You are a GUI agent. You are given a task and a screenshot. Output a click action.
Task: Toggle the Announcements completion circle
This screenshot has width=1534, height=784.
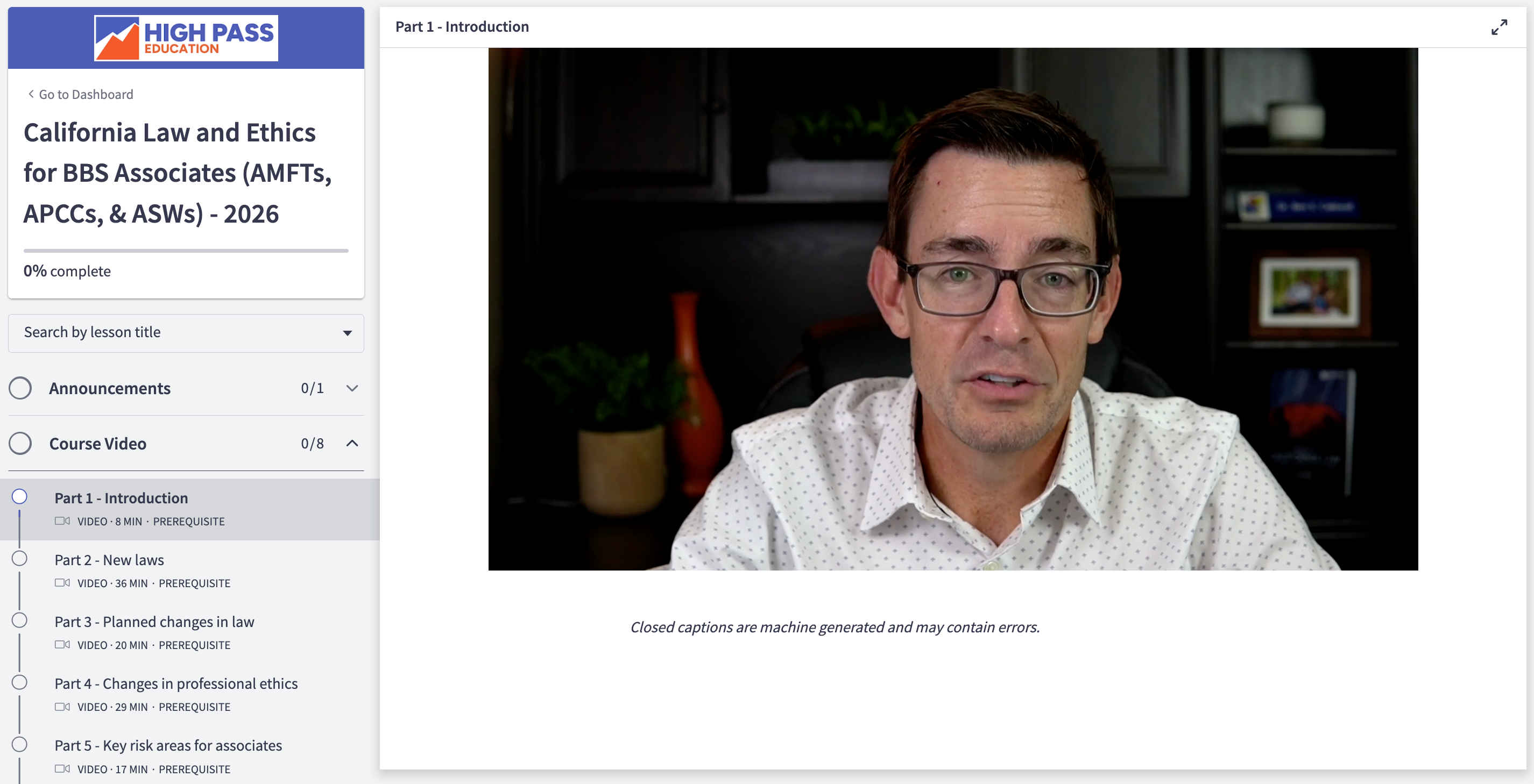(20, 388)
